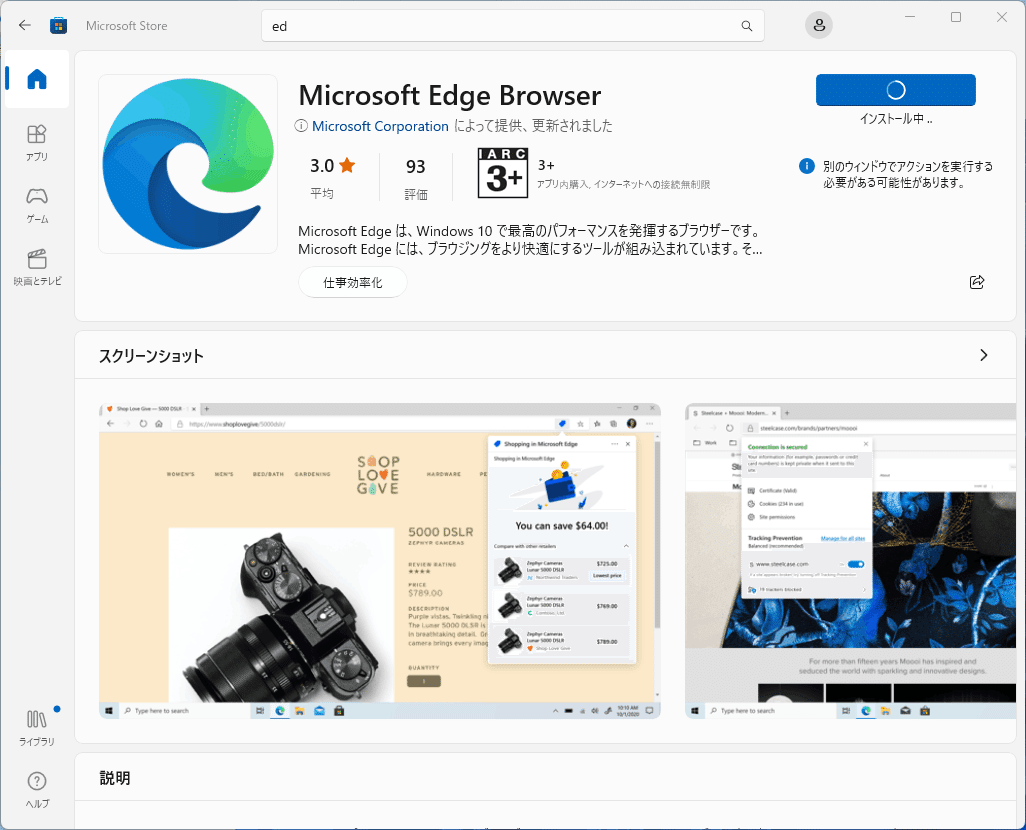Click the 93 評価 ratings count
Screen dimensions: 1026x830
416,177
